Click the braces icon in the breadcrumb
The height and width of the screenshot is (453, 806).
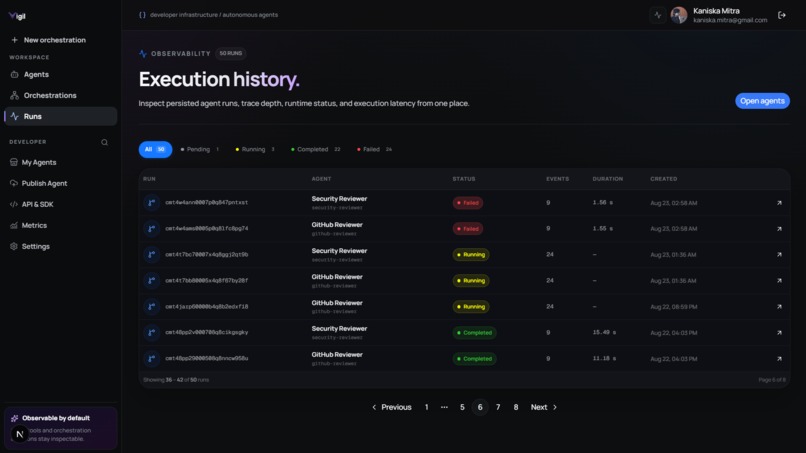click(142, 15)
